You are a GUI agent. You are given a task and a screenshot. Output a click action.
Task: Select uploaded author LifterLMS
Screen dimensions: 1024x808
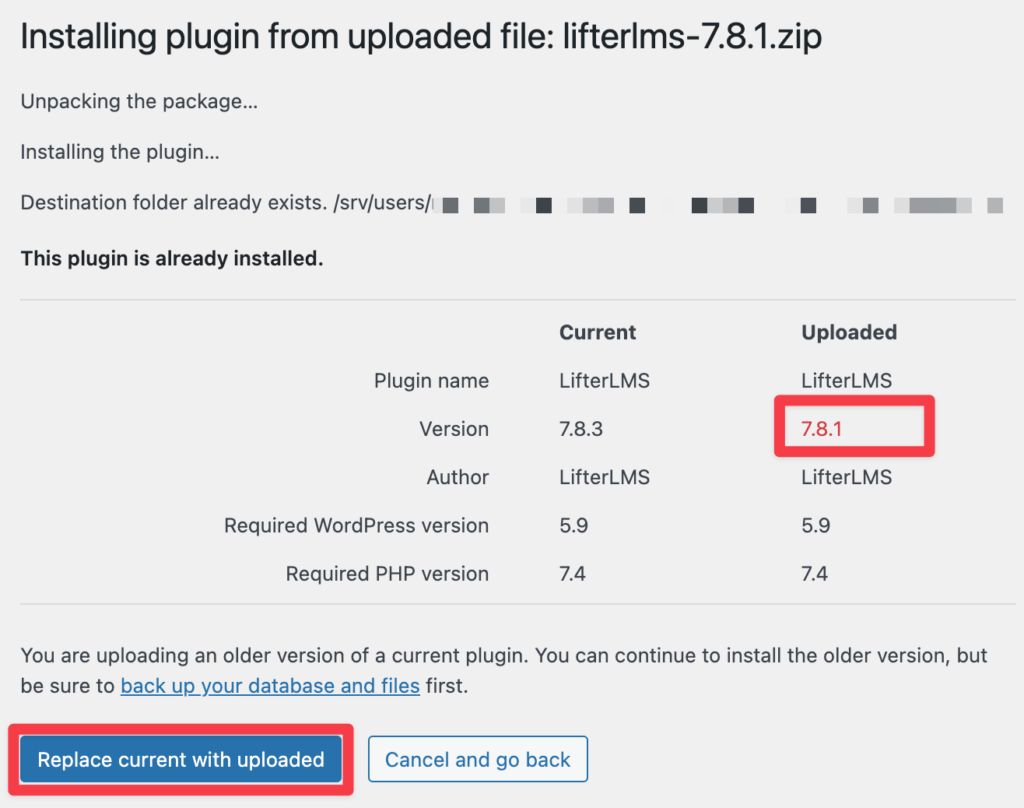[x=846, y=477]
